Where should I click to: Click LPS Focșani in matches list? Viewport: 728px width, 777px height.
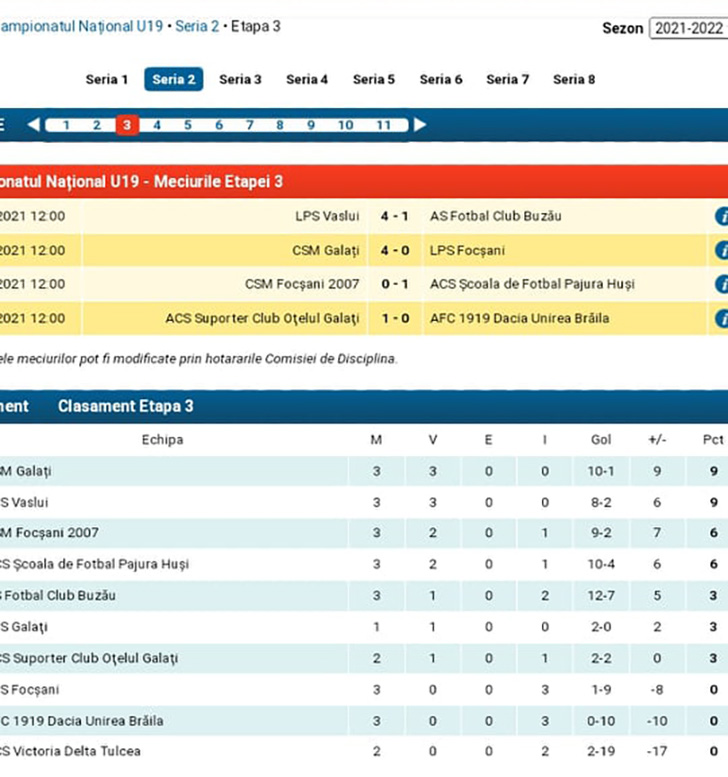click(467, 251)
